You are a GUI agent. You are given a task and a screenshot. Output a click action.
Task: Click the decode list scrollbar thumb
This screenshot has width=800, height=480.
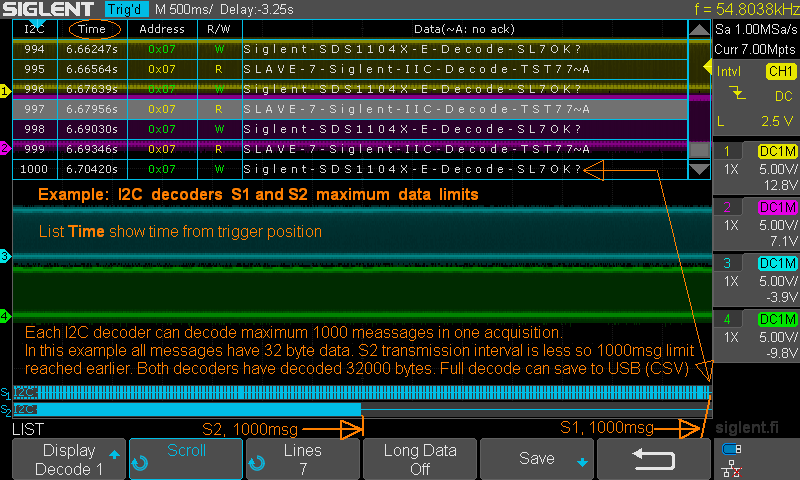click(699, 149)
